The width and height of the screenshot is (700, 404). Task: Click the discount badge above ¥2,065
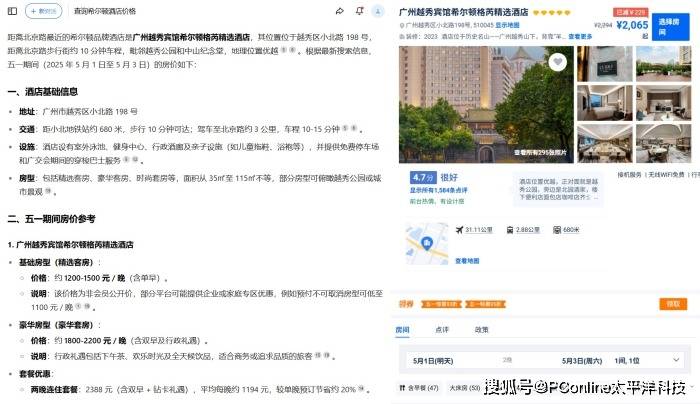[630, 12]
